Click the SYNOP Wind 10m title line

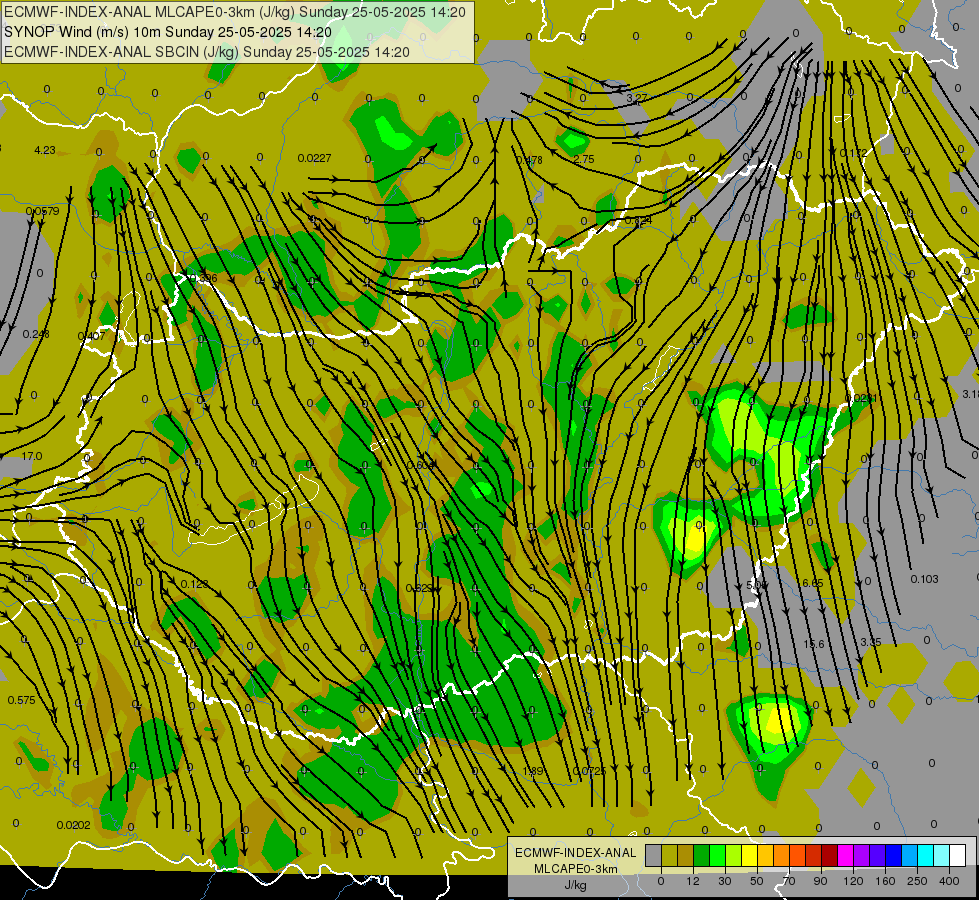[168, 32]
